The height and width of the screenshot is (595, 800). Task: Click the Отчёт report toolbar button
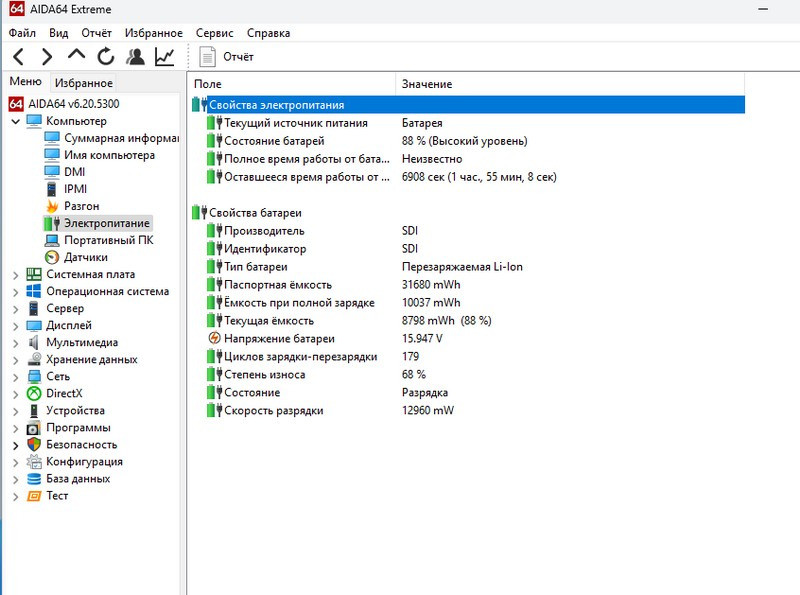(227, 57)
